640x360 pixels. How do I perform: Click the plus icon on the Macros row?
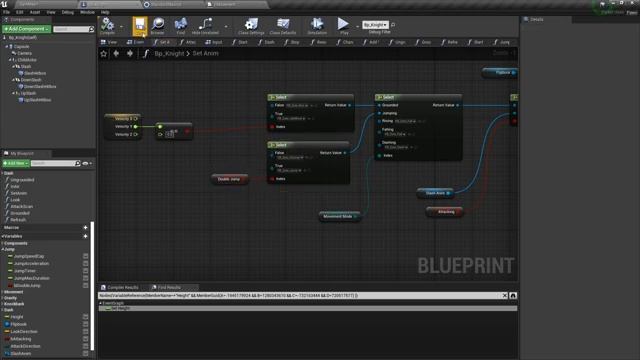[85, 227]
